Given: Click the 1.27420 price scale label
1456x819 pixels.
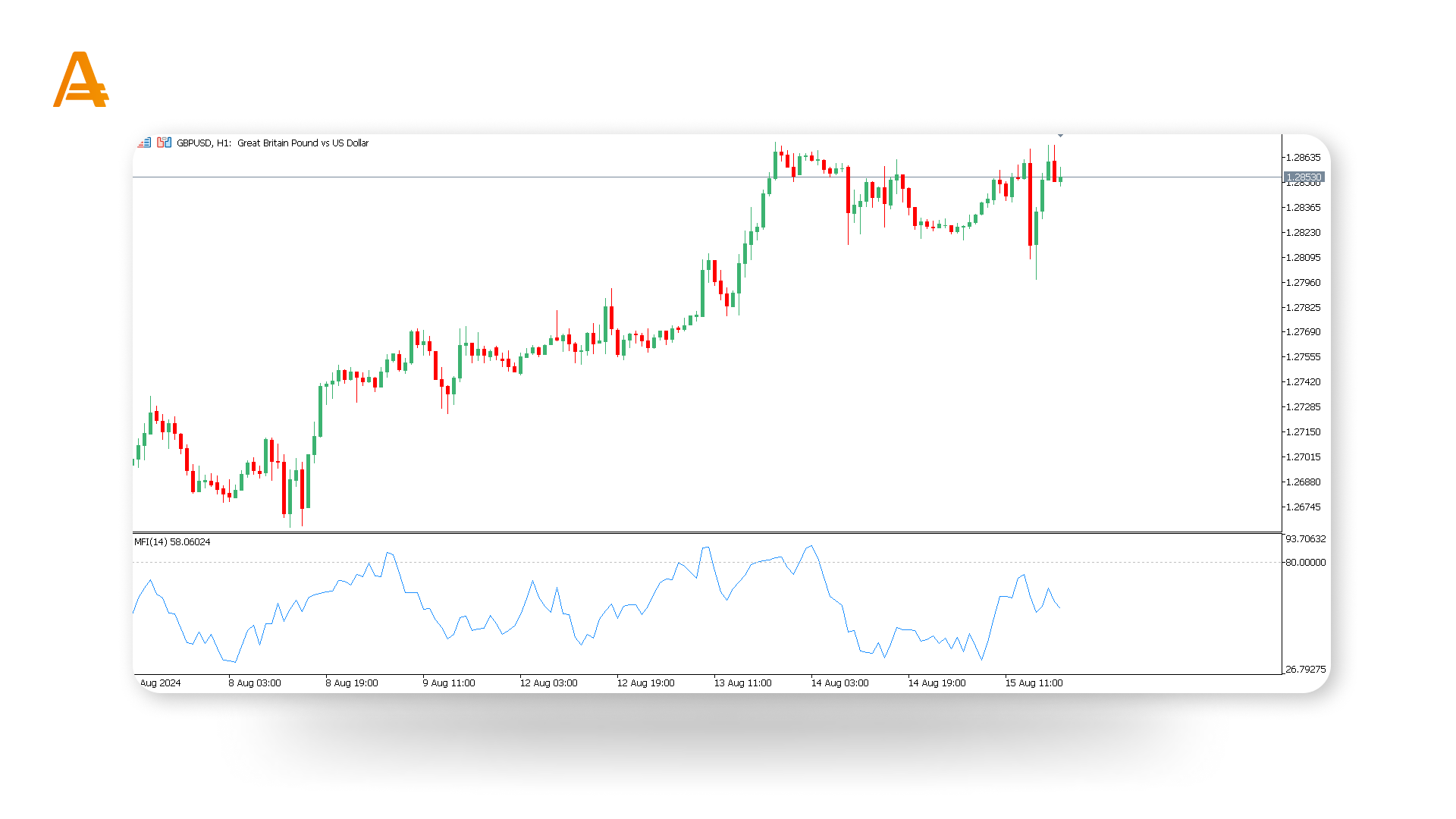Looking at the screenshot, I should (1303, 382).
